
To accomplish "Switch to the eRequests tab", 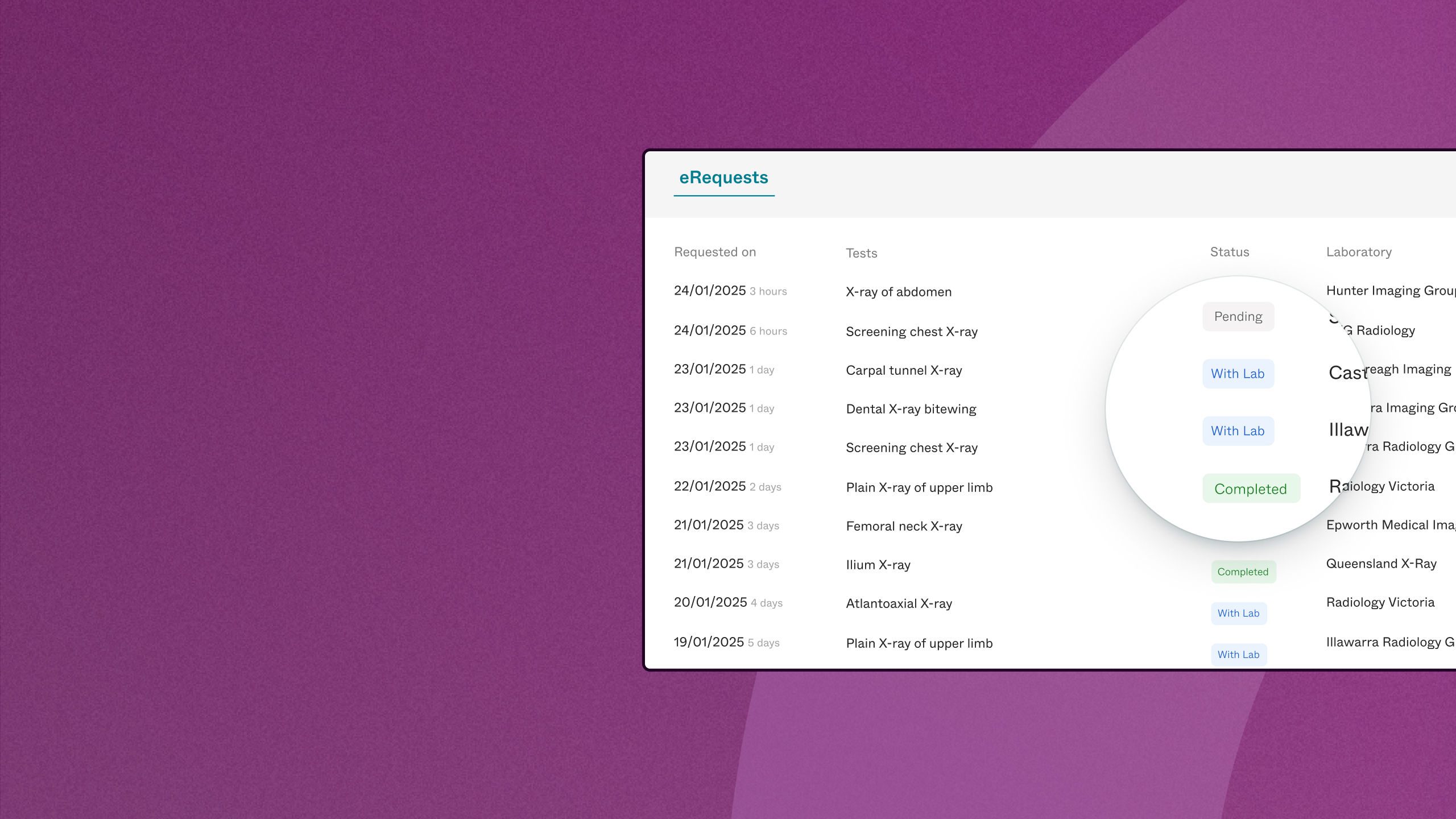I will point(723,177).
